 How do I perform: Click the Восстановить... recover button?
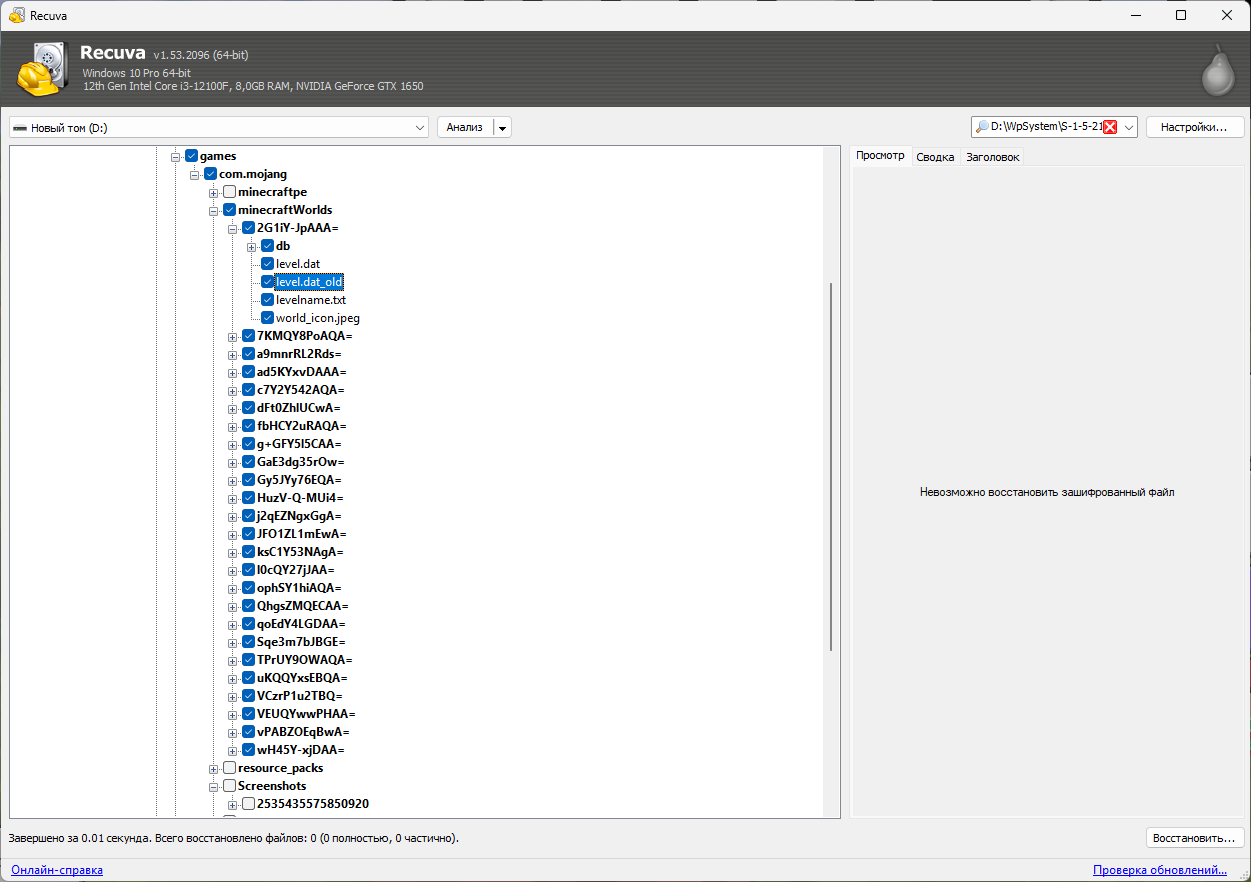point(1194,837)
